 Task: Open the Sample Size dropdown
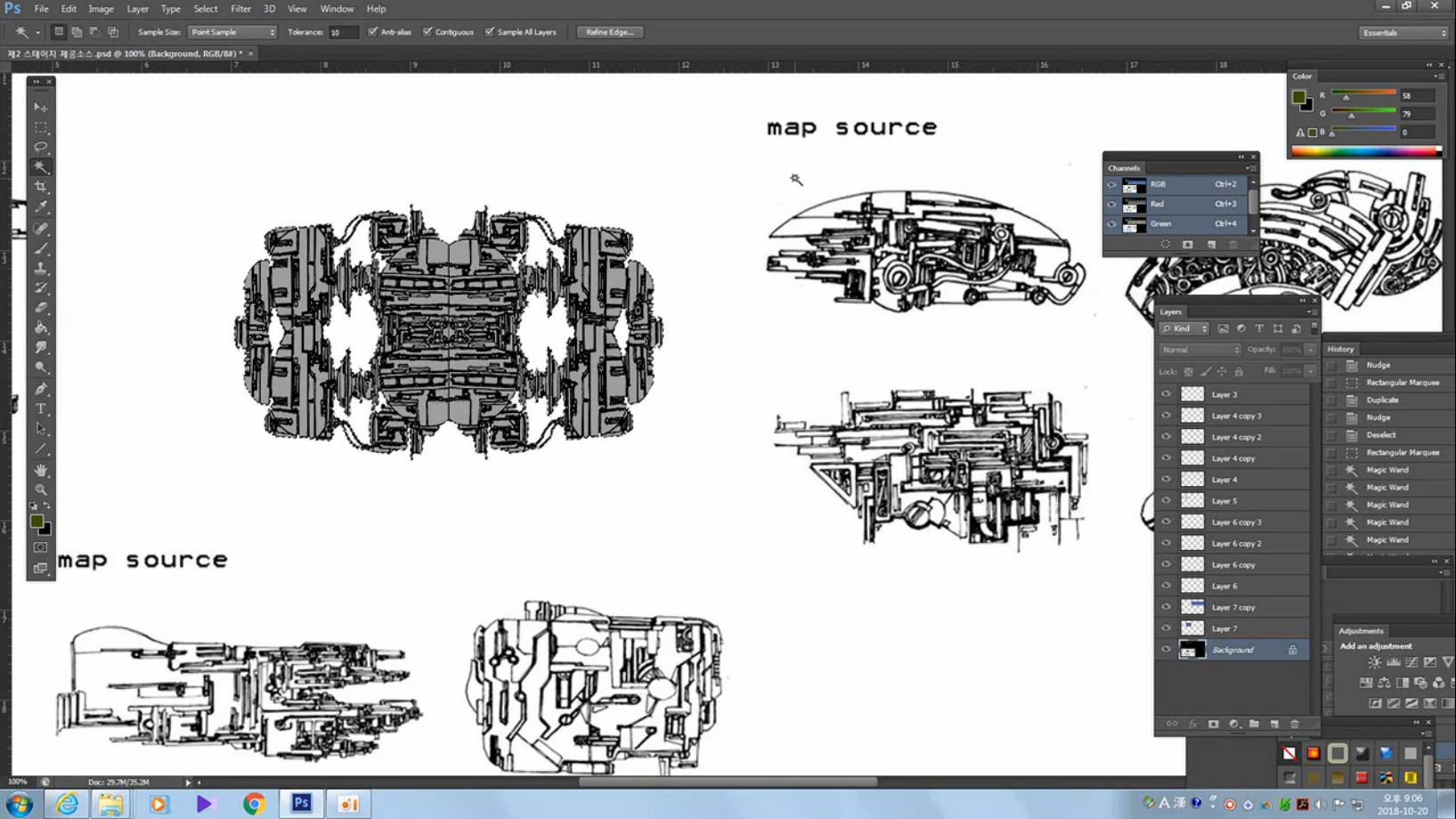pyautogui.click(x=232, y=32)
